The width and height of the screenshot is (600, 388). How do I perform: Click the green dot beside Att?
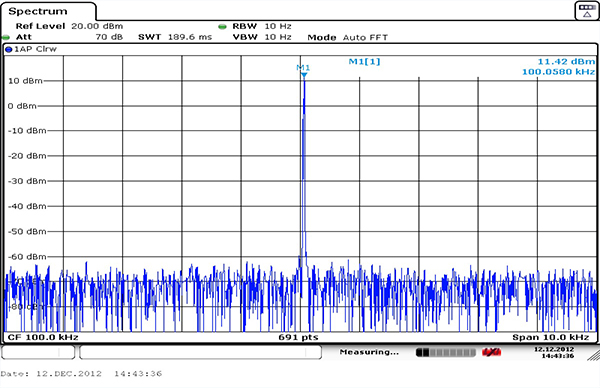click(x=6, y=37)
